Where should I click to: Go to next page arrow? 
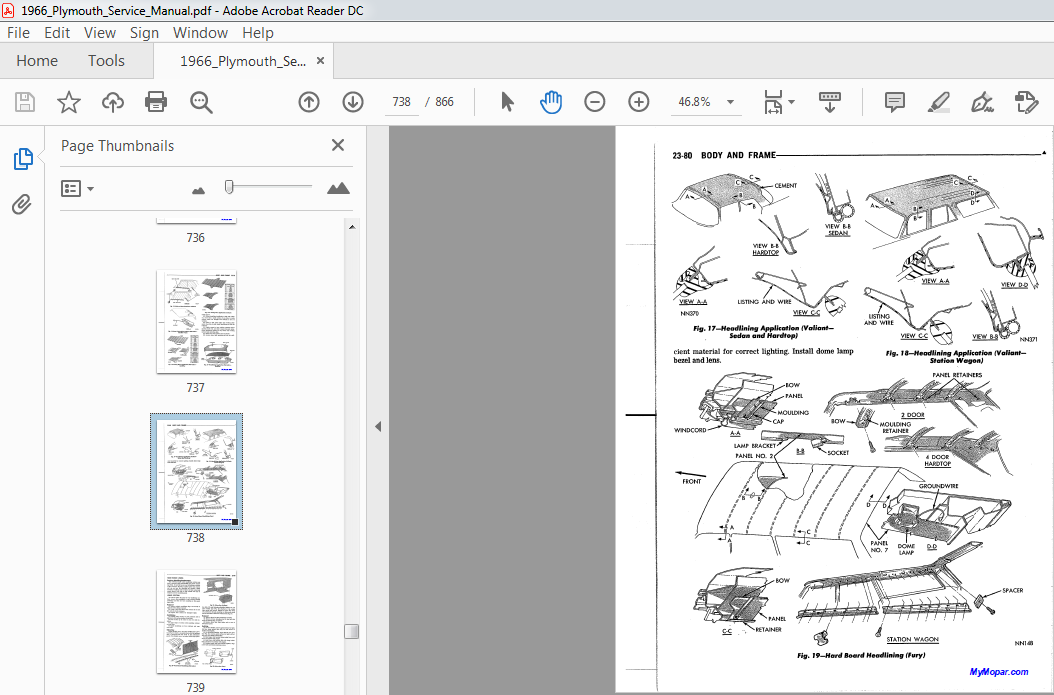[353, 102]
